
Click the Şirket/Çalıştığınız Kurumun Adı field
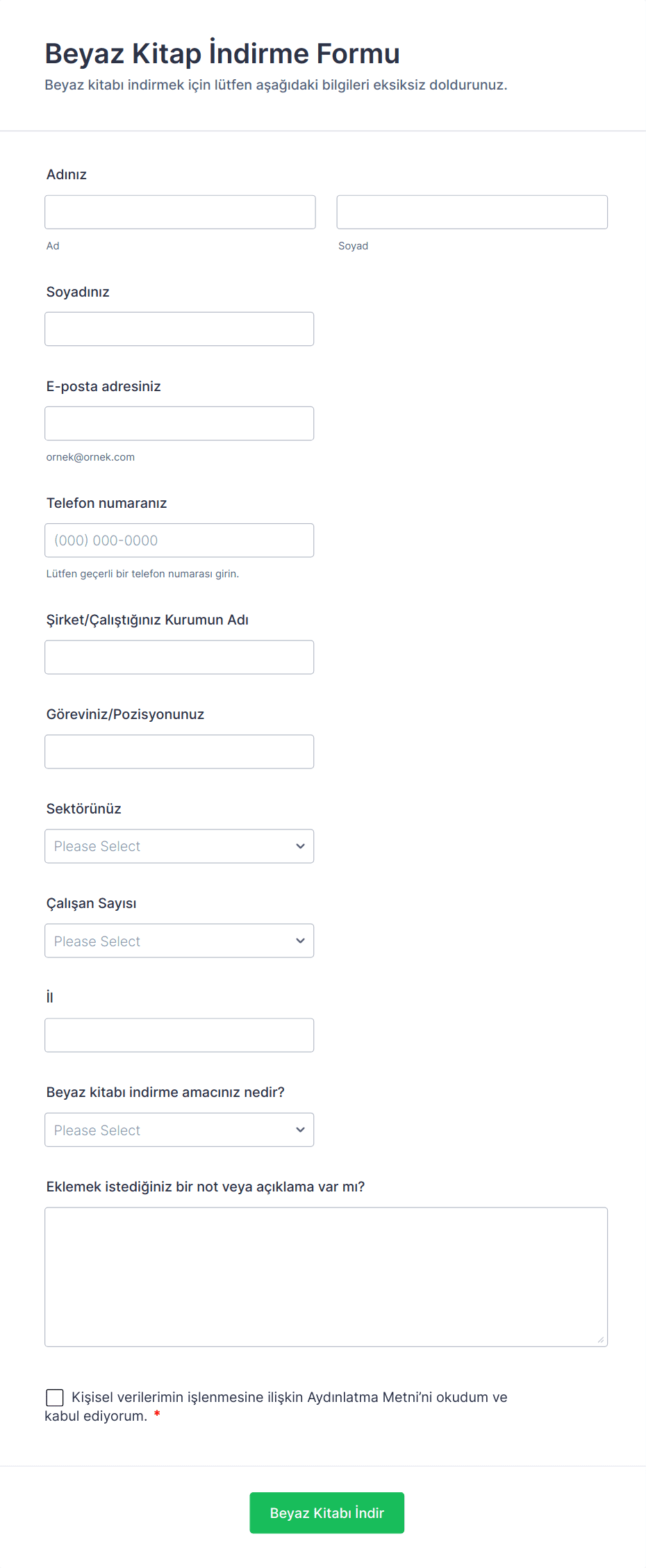click(x=179, y=657)
